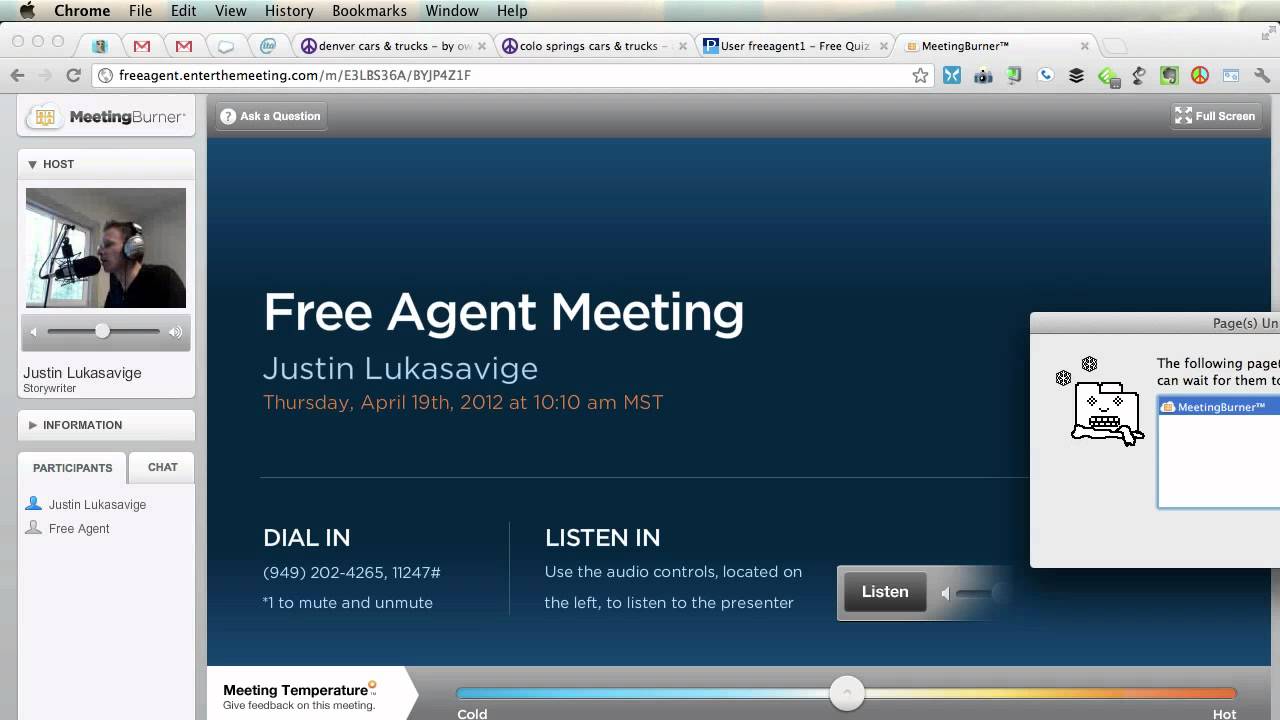Switch to the speech bubble pinned tab

226,46
